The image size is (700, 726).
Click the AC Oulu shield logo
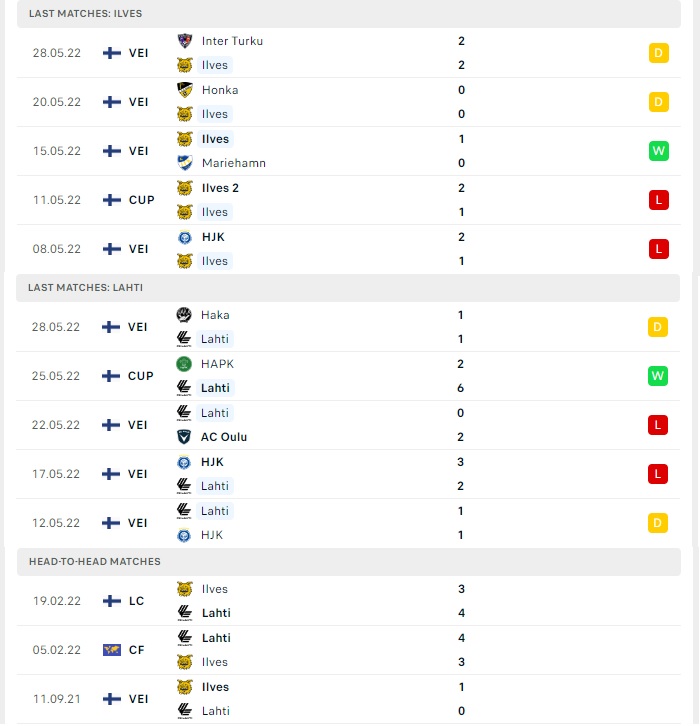184,437
